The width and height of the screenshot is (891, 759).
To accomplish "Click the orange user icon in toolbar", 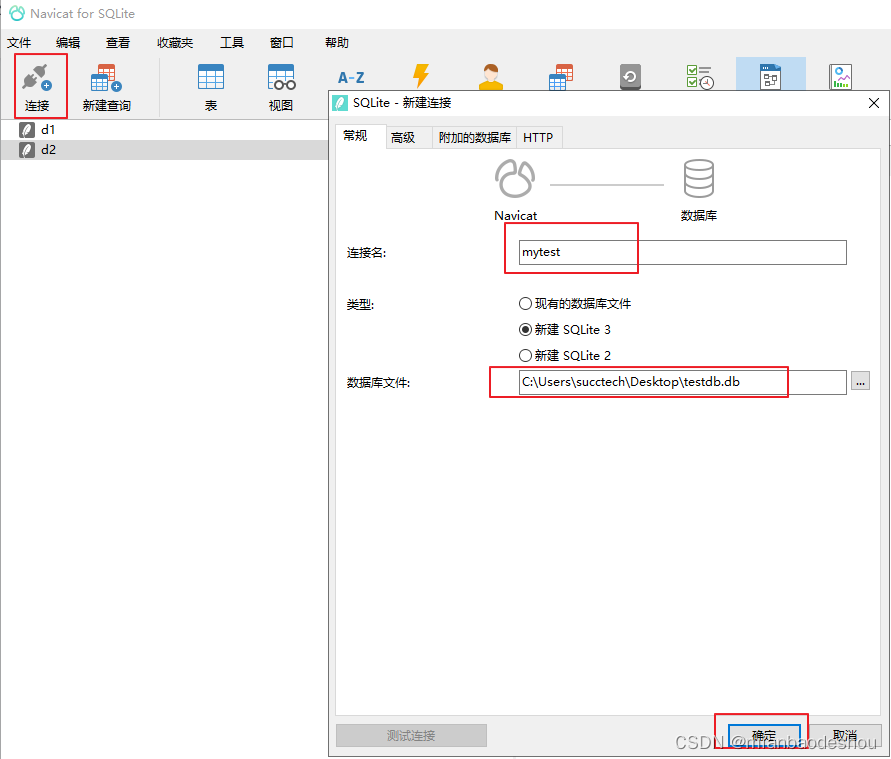I will (491, 77).
